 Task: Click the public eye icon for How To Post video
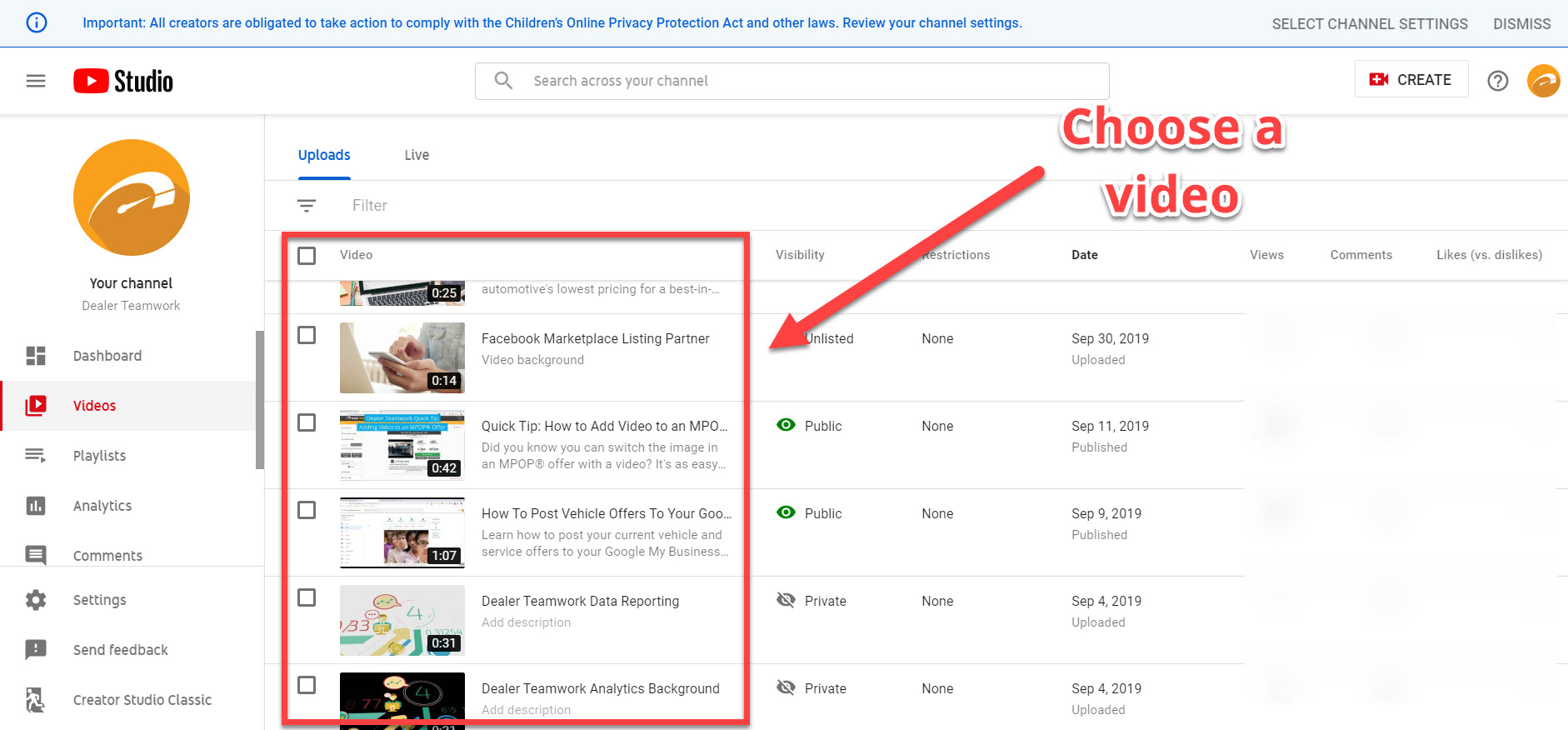(786, 512)
